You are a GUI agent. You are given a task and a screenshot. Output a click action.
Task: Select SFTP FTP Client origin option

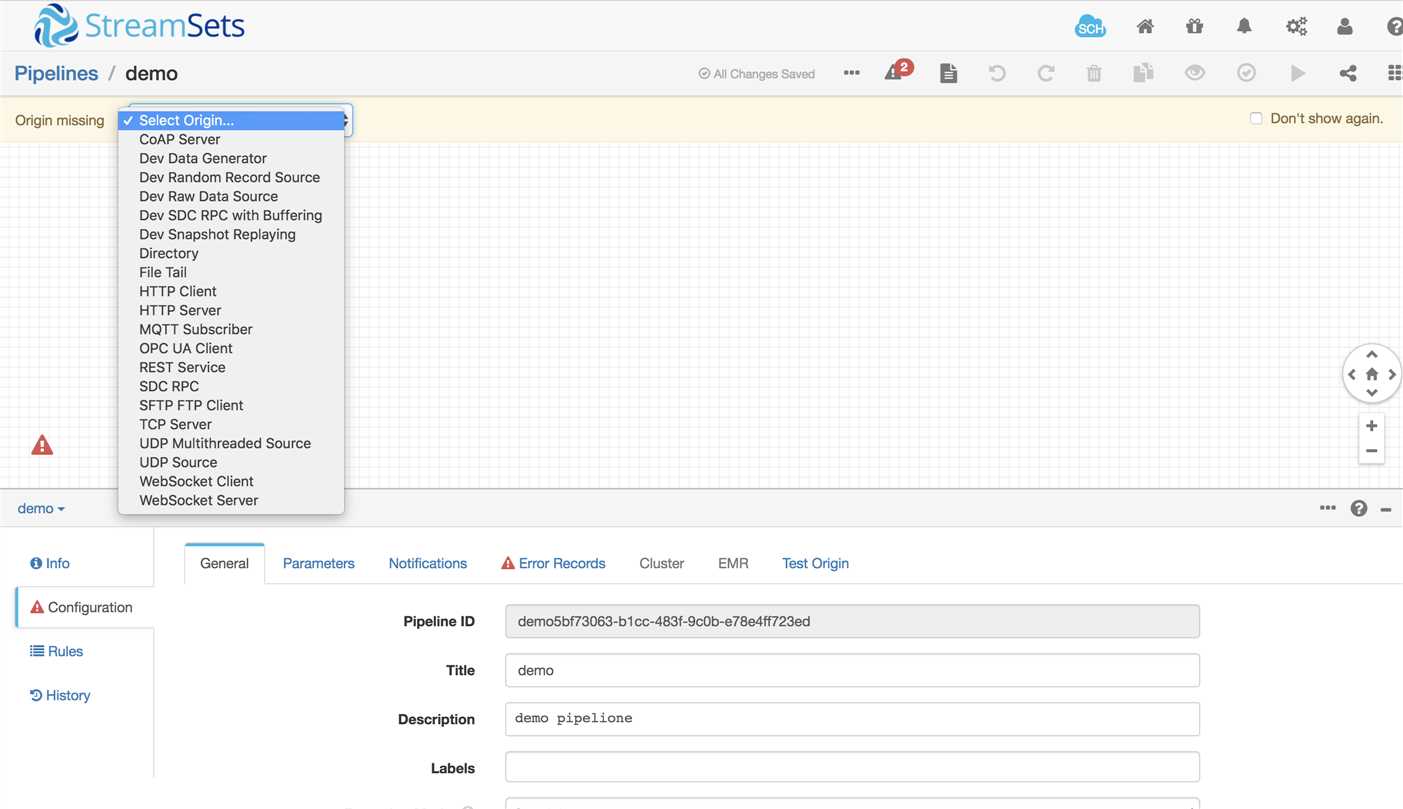[x=231, y=405]
